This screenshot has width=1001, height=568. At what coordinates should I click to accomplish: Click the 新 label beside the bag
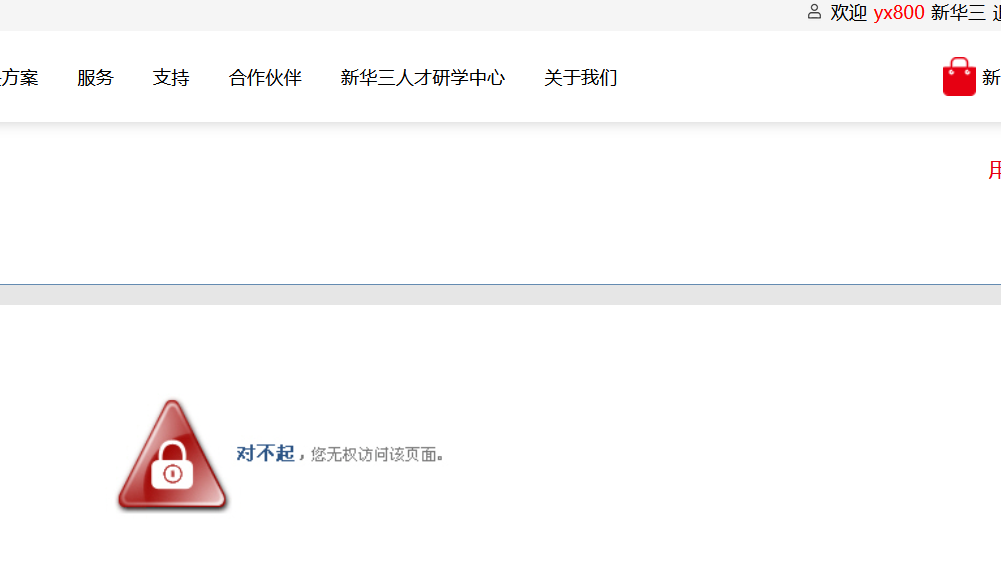click(991, 78)
